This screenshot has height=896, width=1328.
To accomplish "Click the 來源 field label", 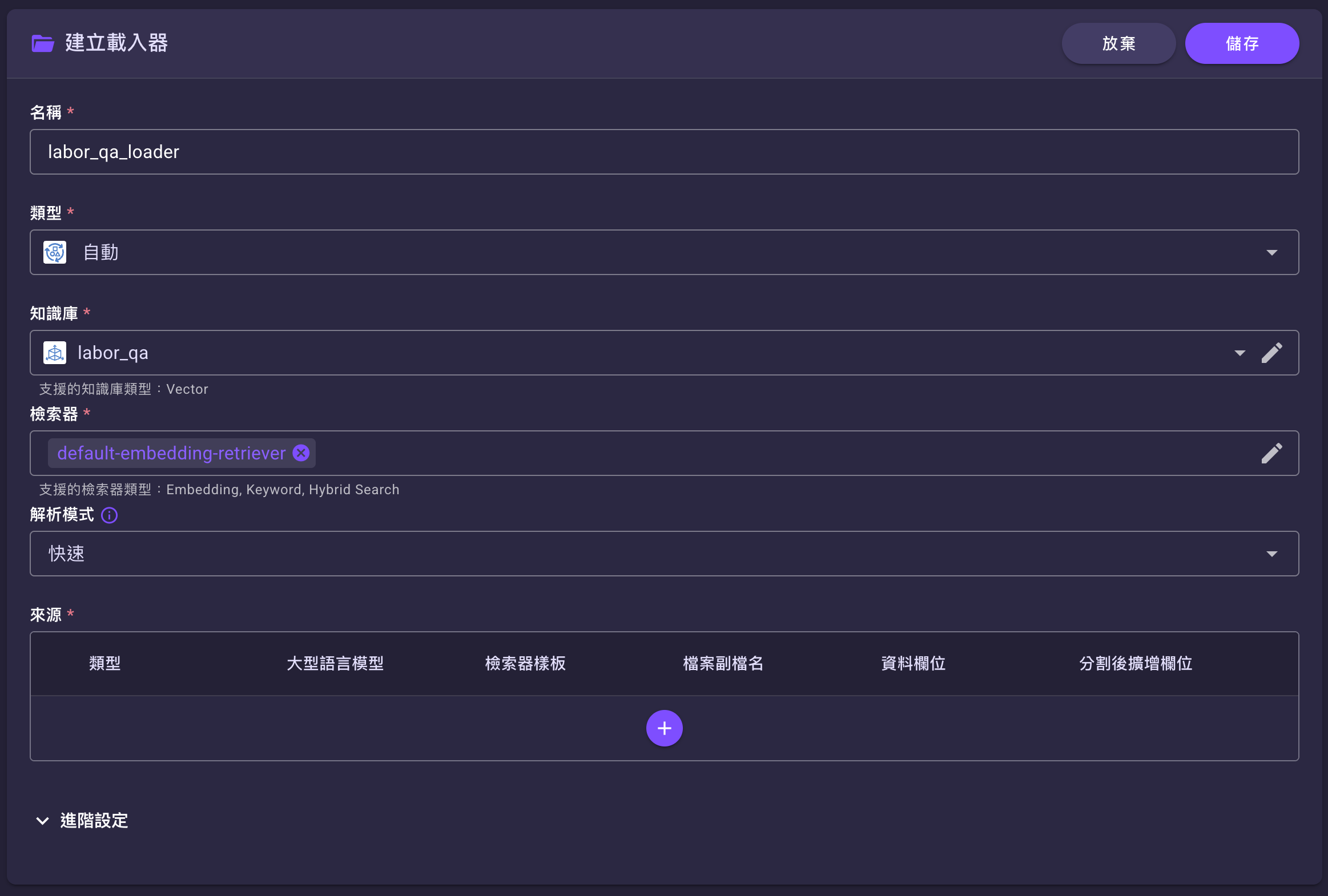I will pyautogui.click(x=46, y=615).
